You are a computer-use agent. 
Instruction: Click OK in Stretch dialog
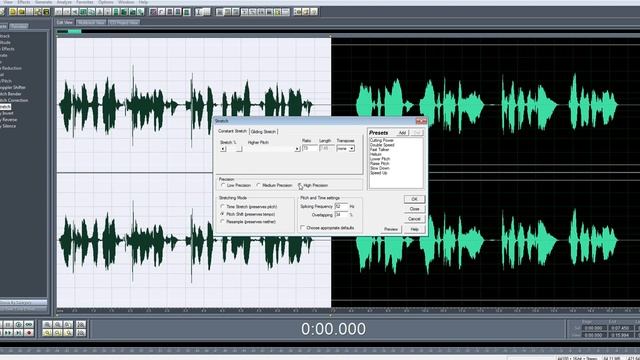pyautogui.click(x=414, y=199)
